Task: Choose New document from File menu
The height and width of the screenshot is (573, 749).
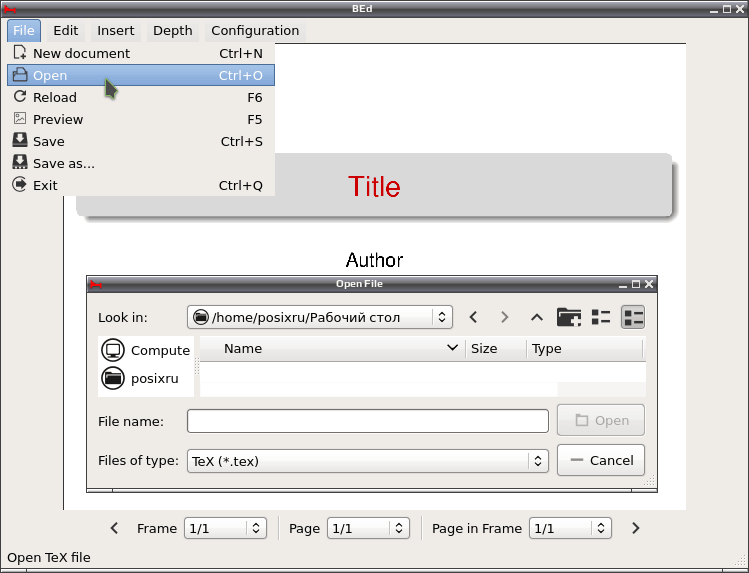Action: pos(141,53)
